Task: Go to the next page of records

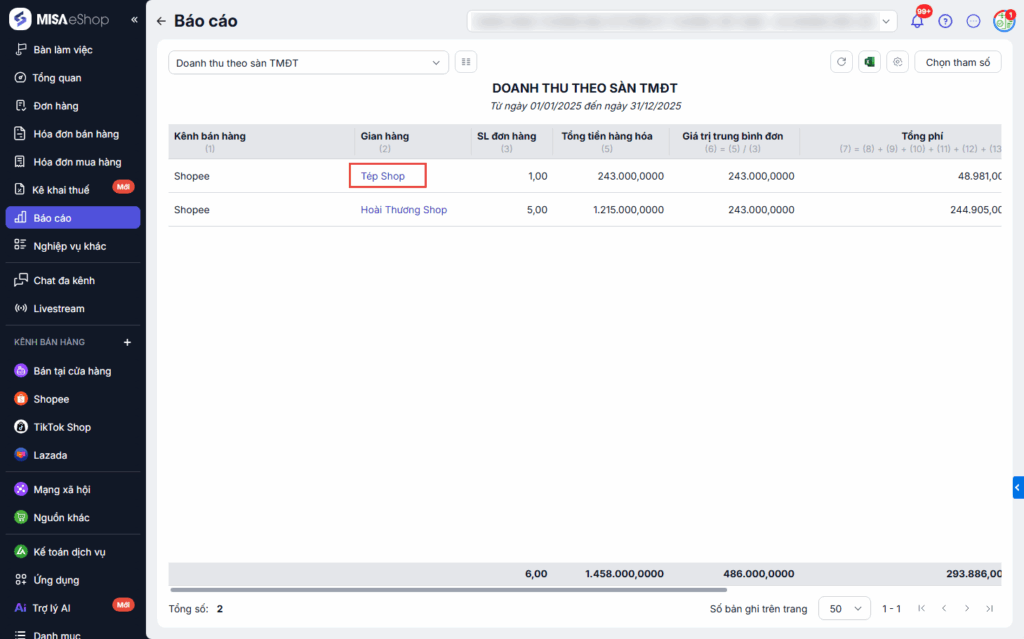Action: (x=967, y=608)
